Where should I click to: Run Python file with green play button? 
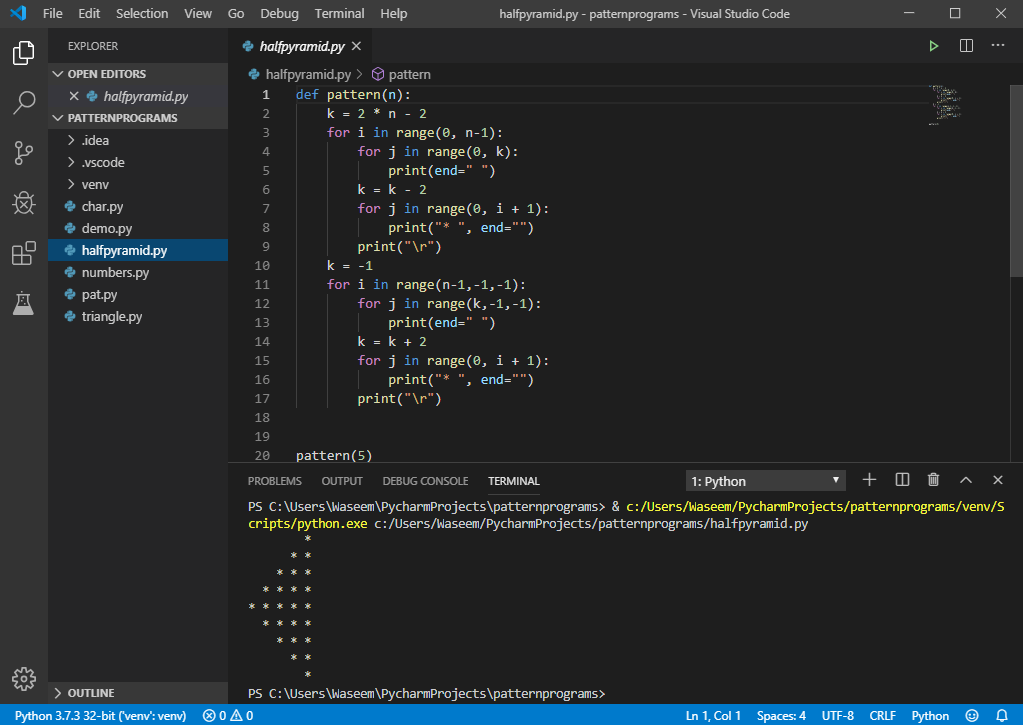[x=933, y=46]
